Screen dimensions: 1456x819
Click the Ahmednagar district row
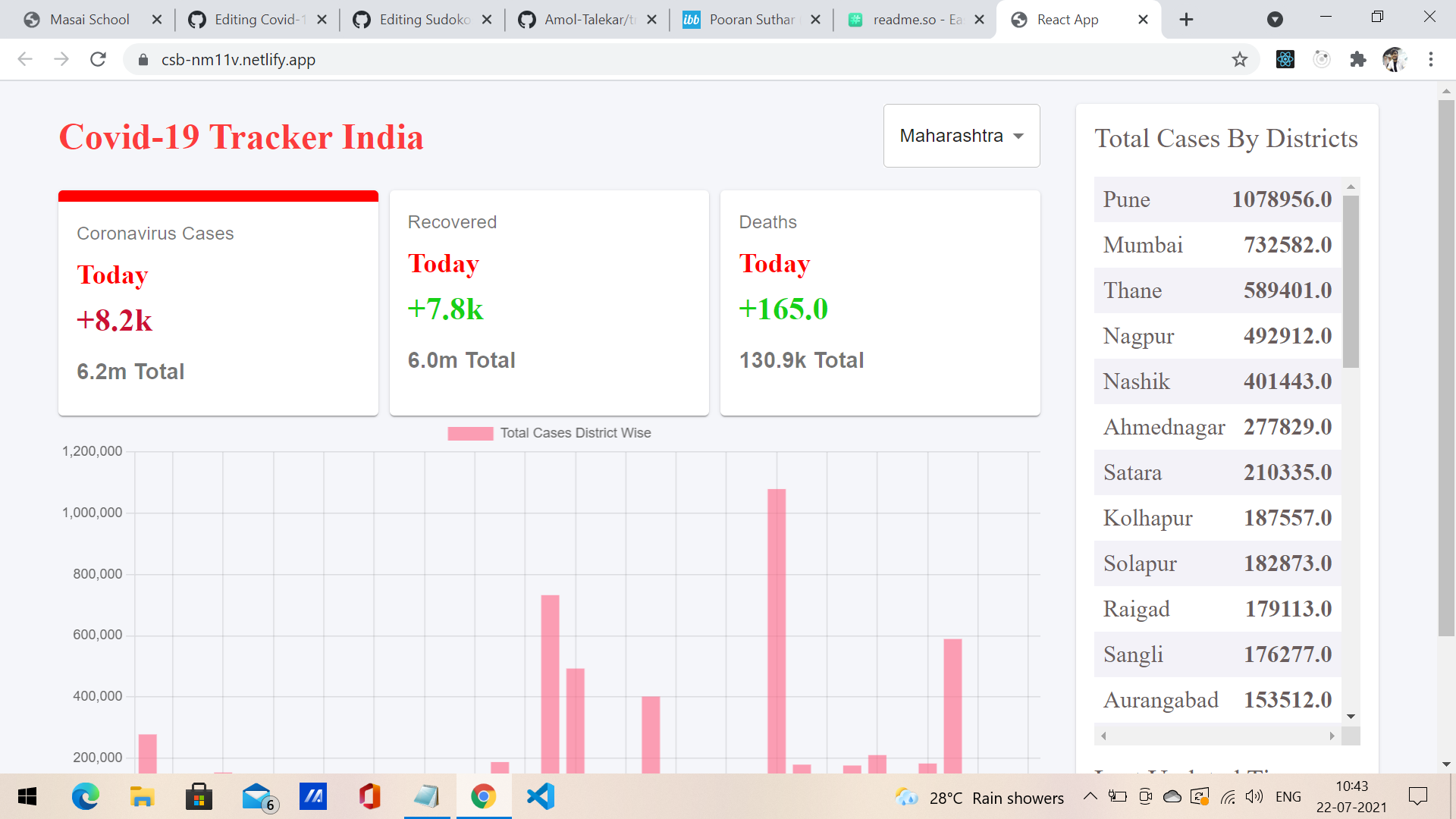1217,427
